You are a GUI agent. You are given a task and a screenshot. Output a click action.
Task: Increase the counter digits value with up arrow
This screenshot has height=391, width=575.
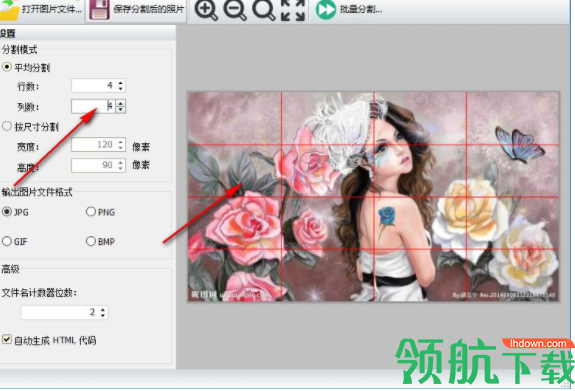coord(103,309)
